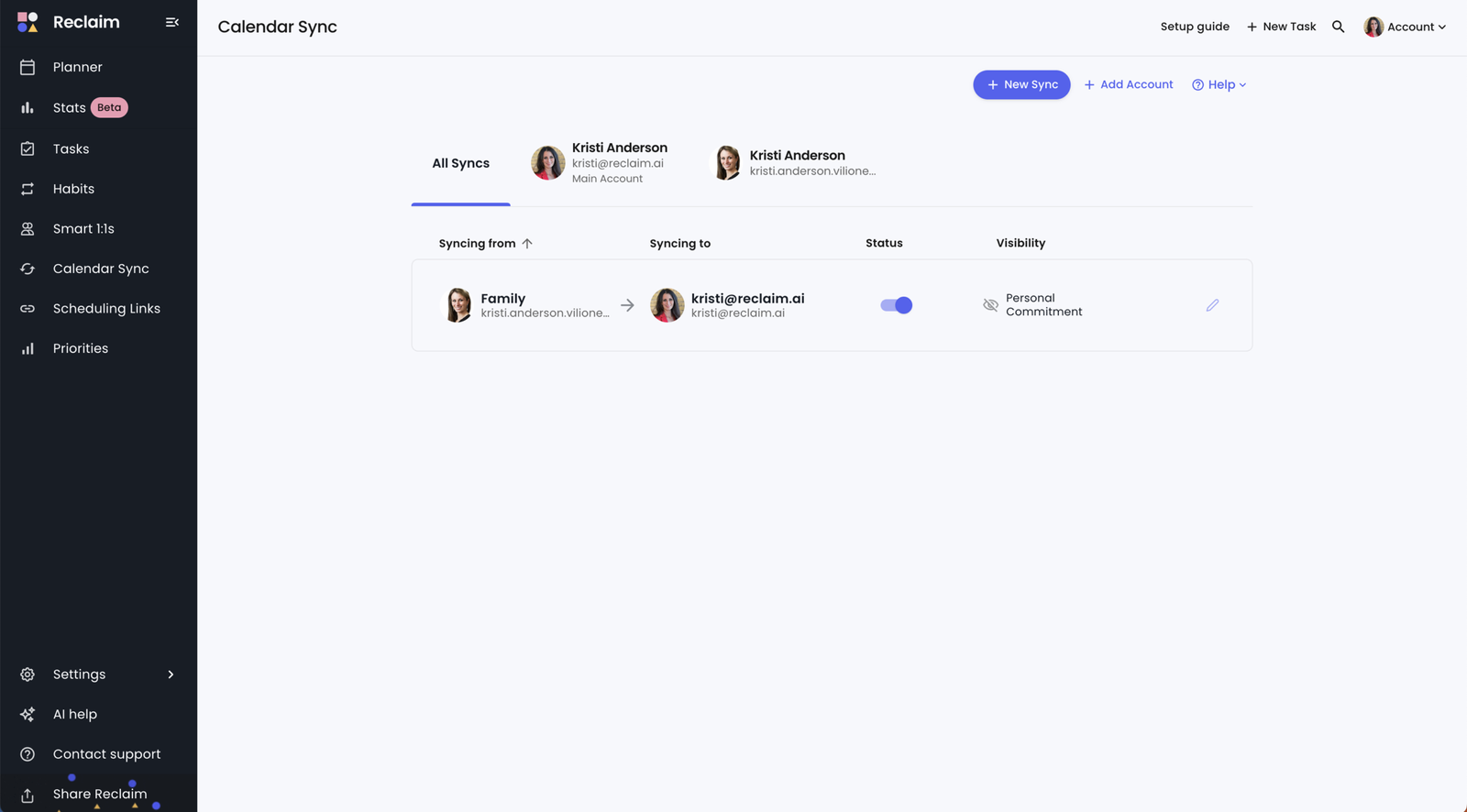Open the Habits repeat icon

pos(28,189)
